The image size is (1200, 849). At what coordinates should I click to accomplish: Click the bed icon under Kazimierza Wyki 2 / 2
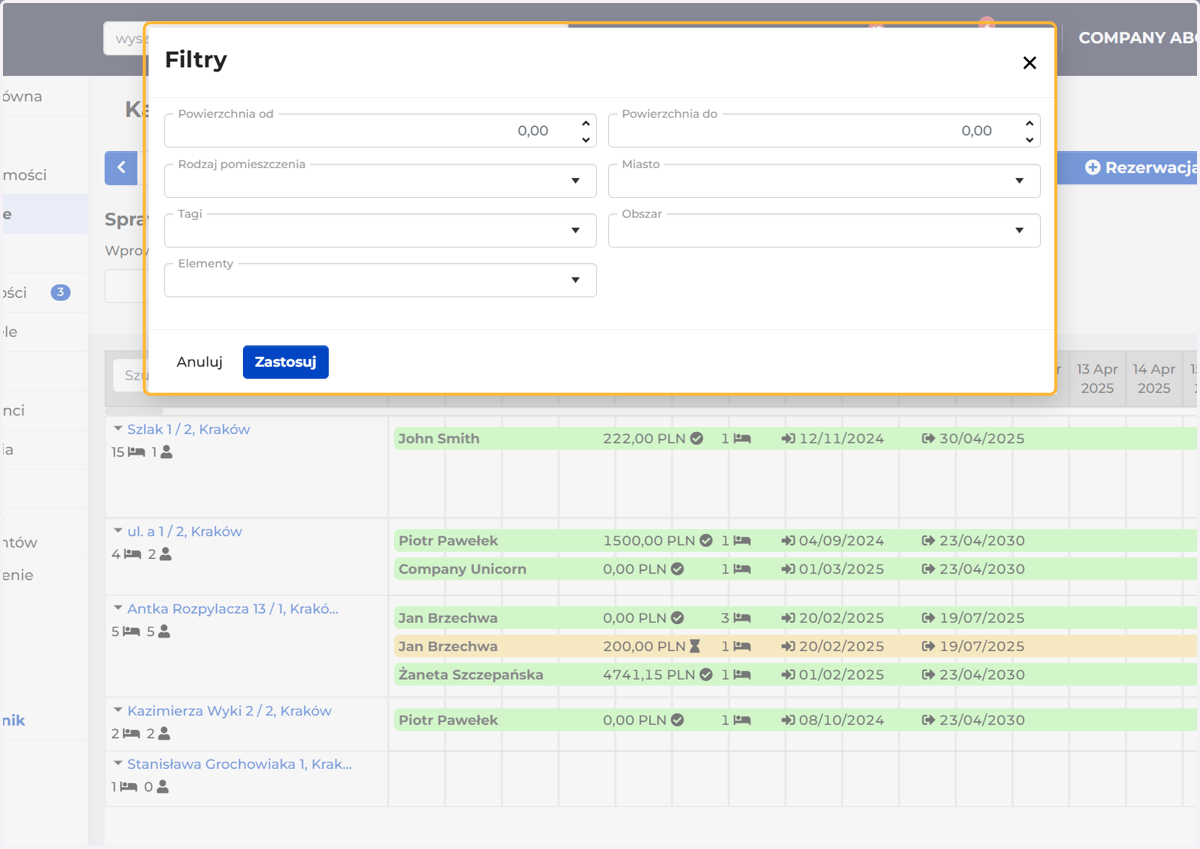(133, 734)
